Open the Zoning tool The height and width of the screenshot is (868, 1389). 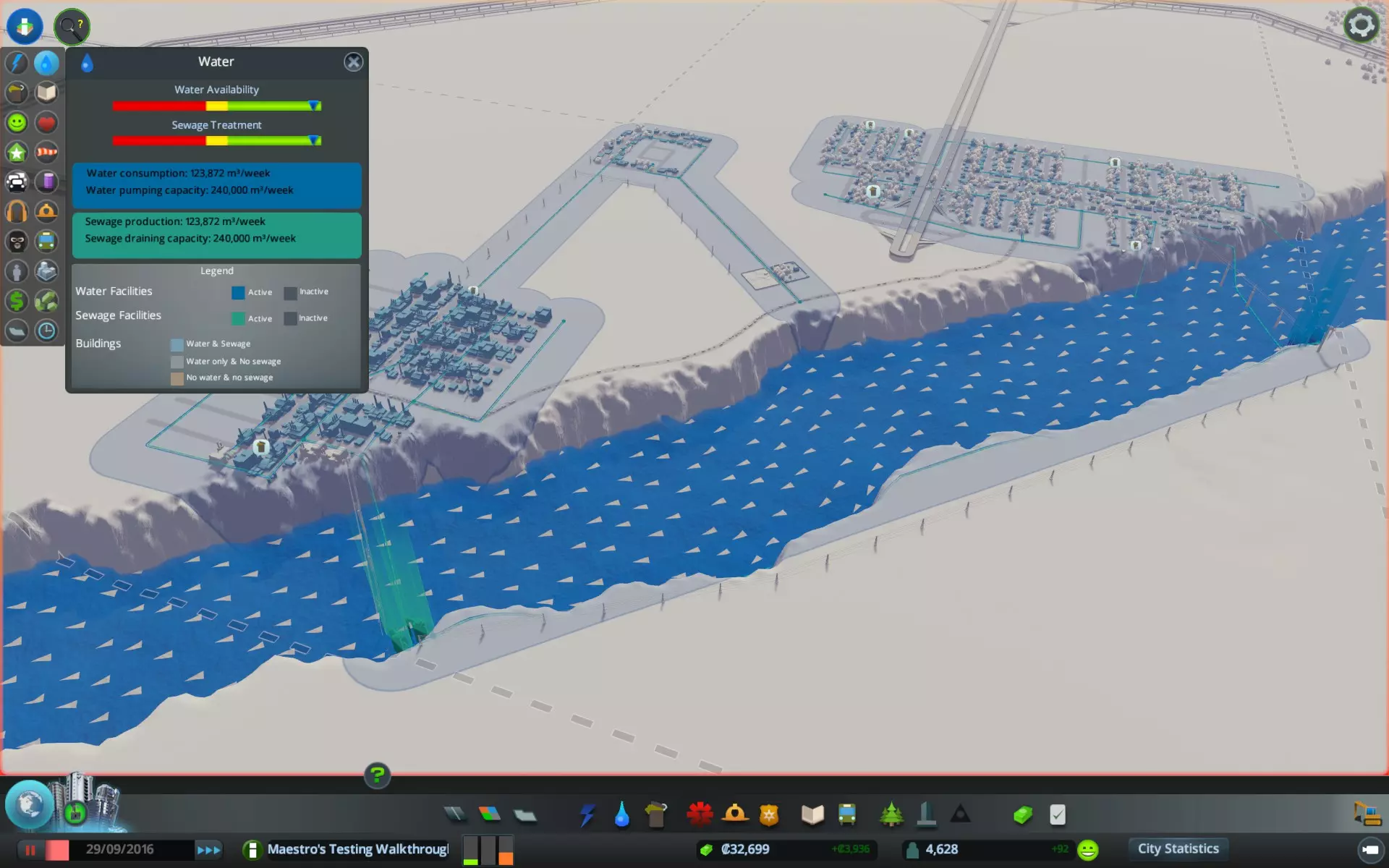pos(490,814)
